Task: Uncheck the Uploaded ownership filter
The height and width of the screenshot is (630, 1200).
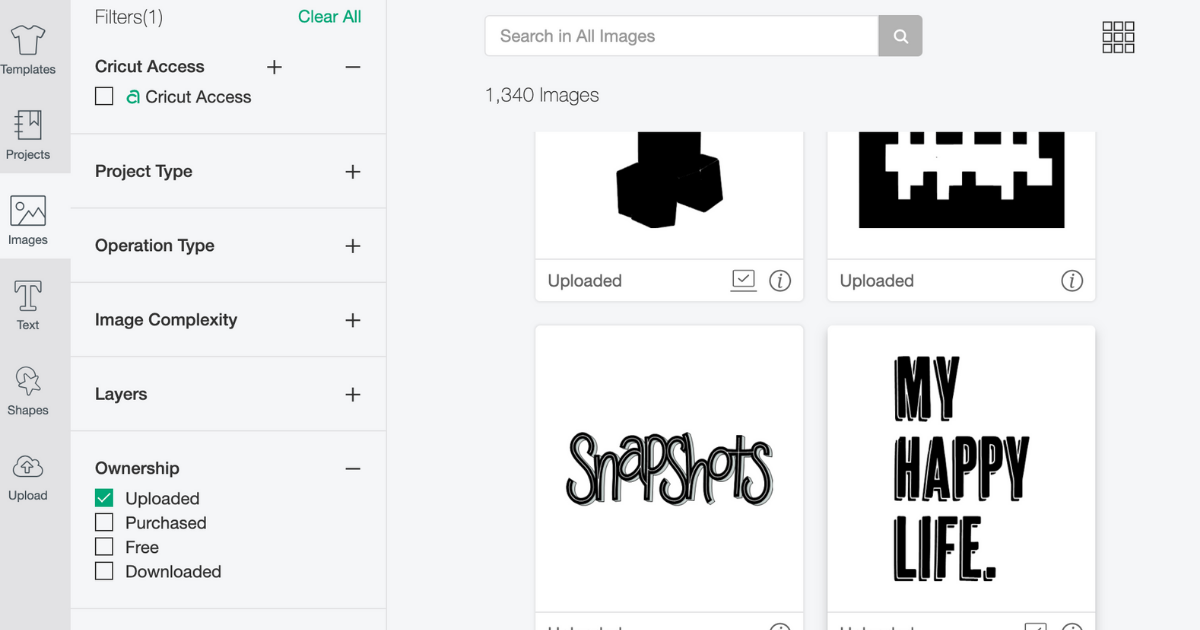Action: 104,498
